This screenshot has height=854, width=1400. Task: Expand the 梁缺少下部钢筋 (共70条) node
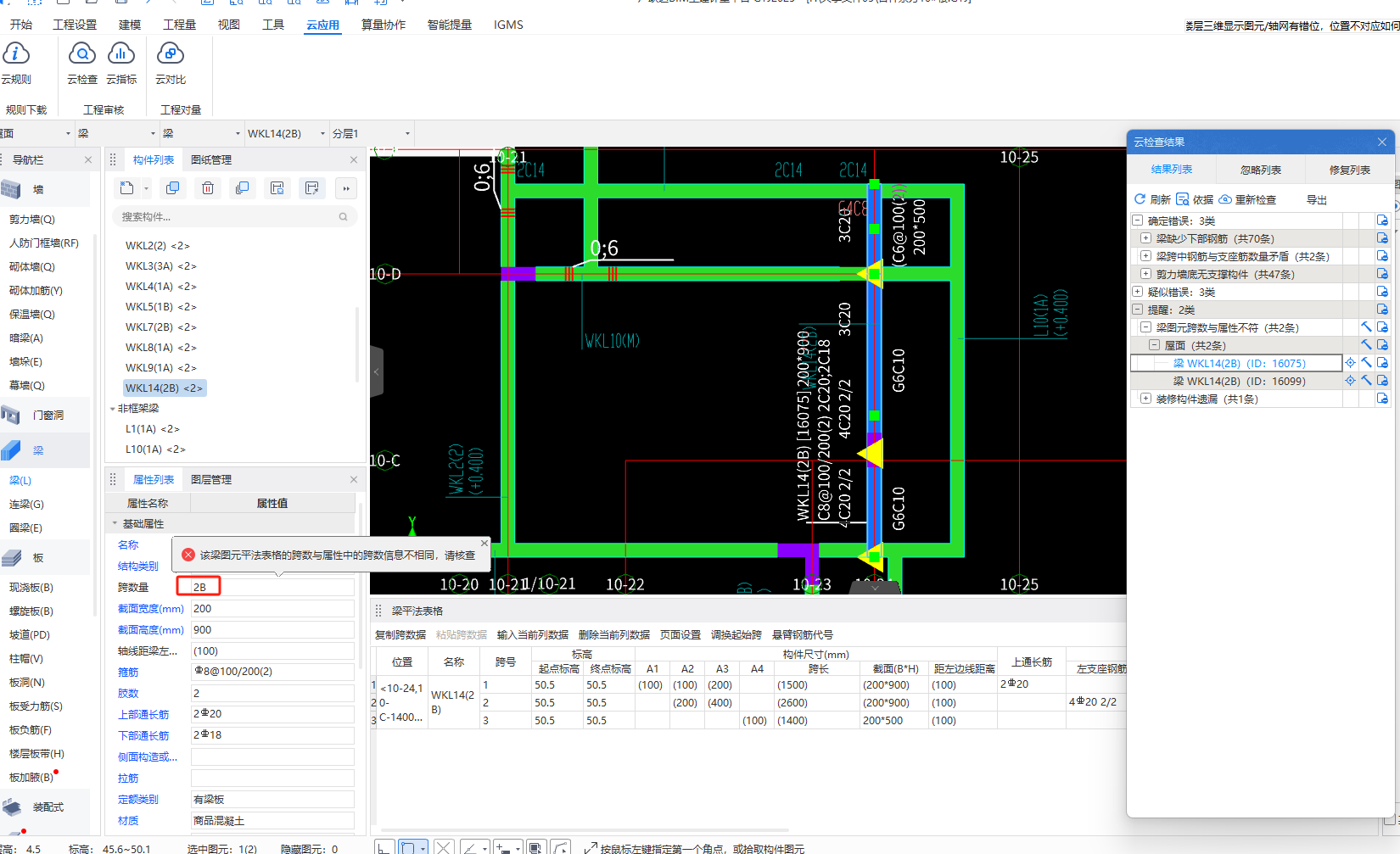[1145, 238]
